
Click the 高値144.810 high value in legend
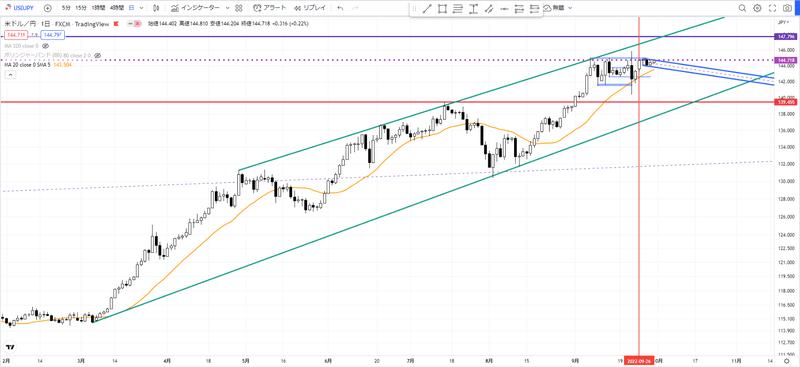[193, 23]
